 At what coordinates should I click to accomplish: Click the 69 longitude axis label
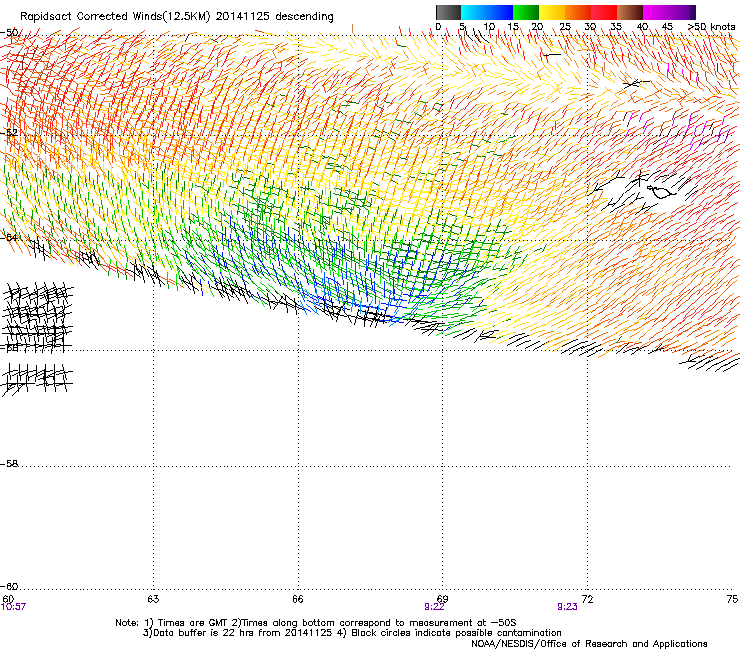tap(442, 599)
